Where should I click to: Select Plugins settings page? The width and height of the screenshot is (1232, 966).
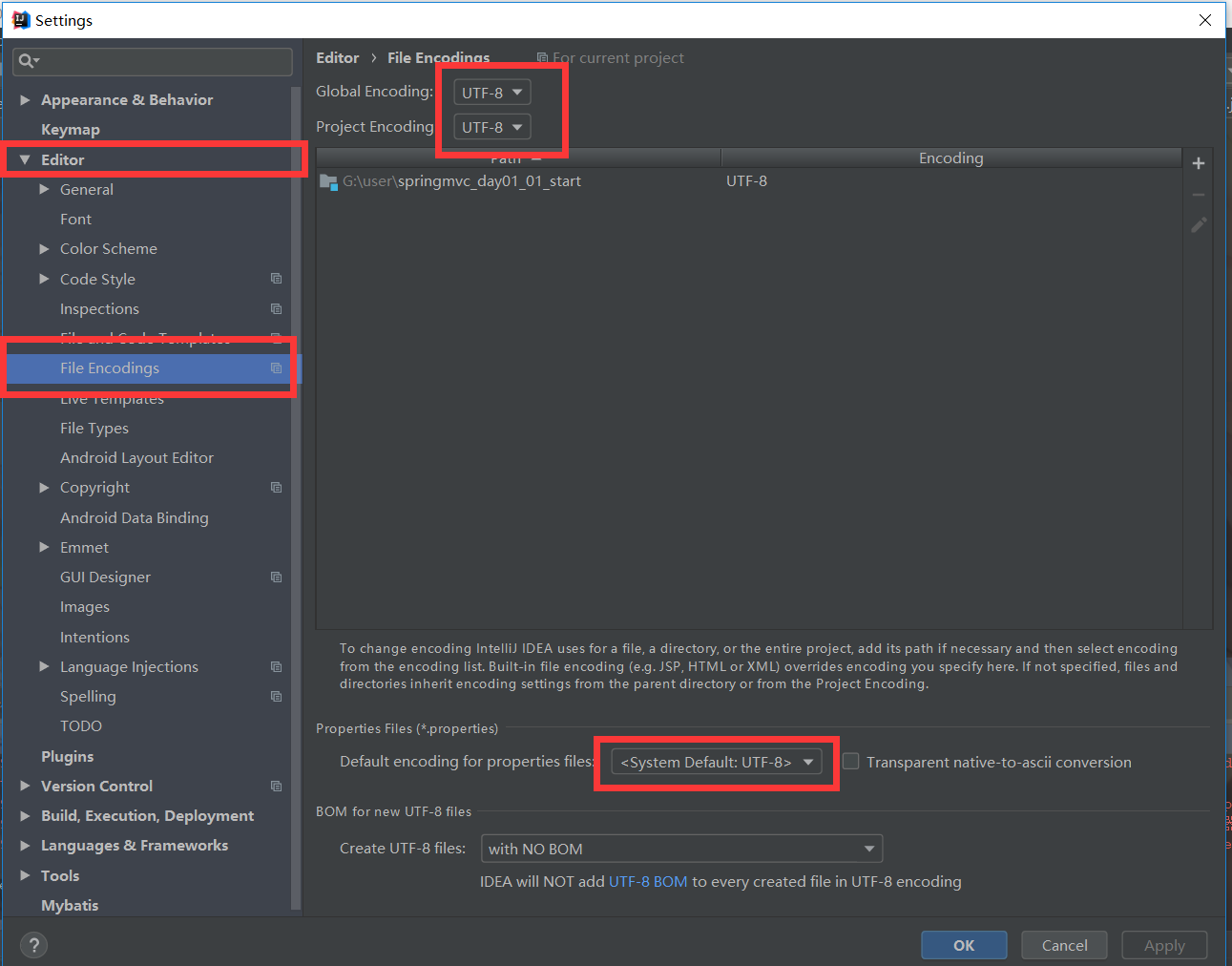[68, 756]
